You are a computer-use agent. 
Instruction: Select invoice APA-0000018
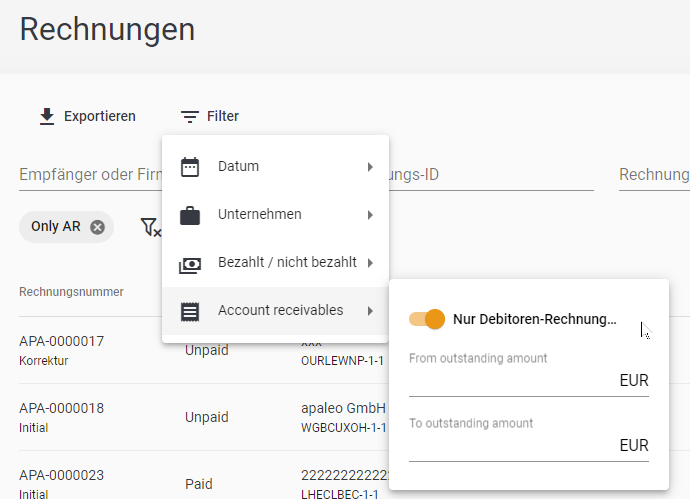click(62, 408)
